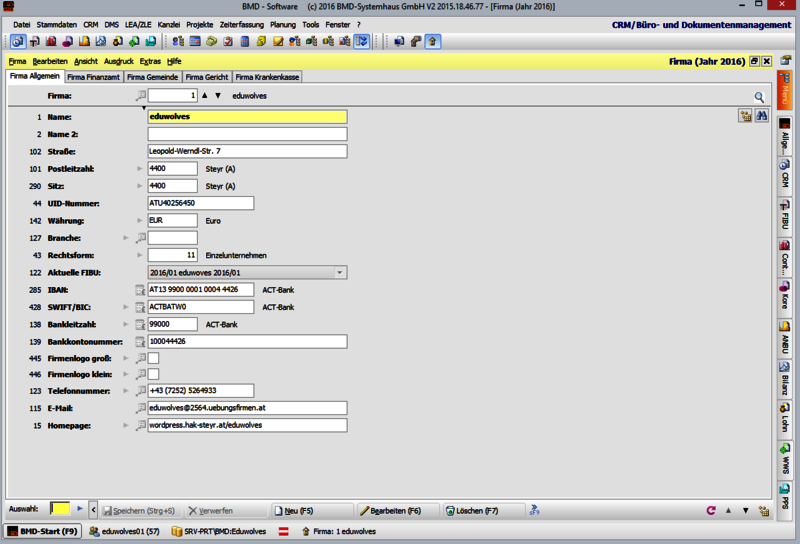Click the Speichern (Strg+S) button
This screenshot has height=544, width=800.
[140, 510]
